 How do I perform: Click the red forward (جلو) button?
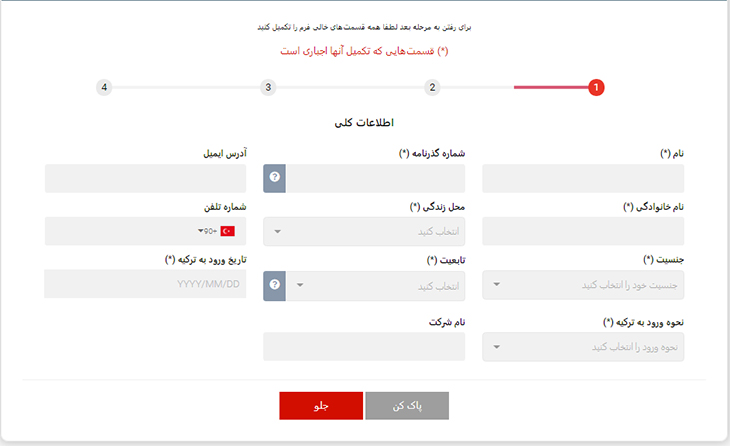pyautogui.click(x=321, y=406)
